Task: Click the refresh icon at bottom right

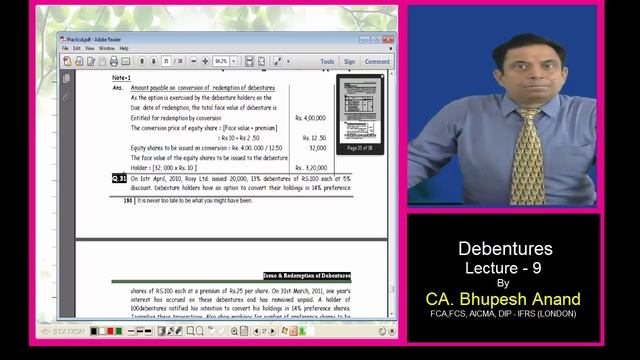Action: pos(382,331)
